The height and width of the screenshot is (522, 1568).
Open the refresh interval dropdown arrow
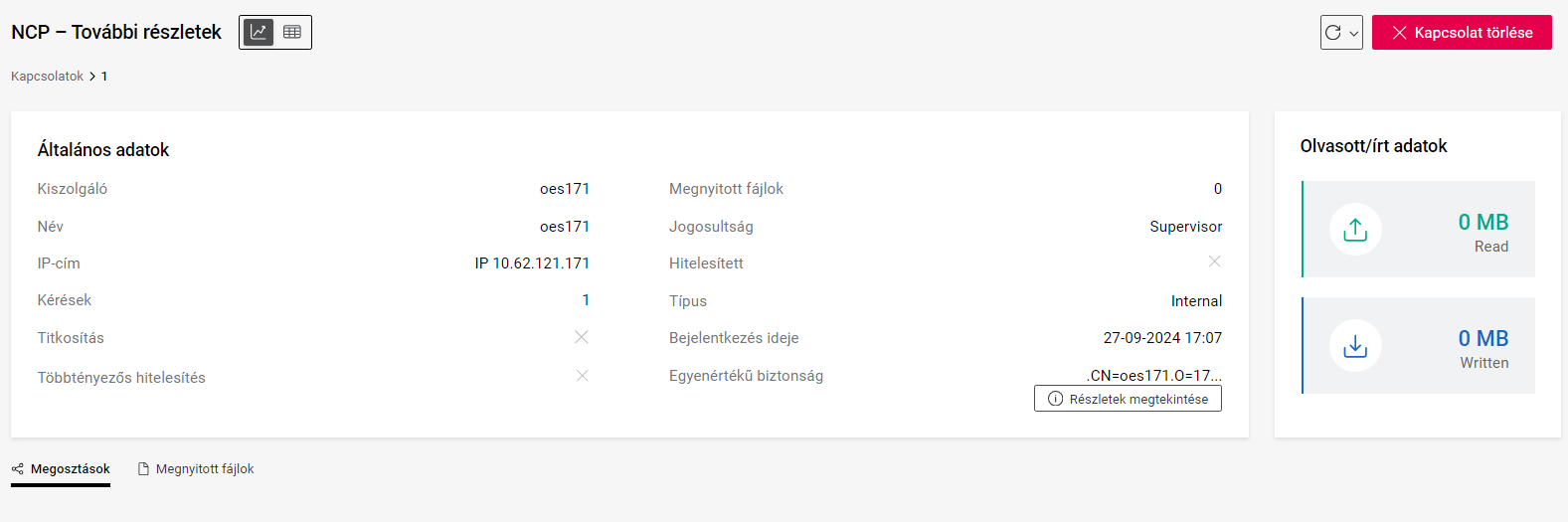pos(1353,33)
